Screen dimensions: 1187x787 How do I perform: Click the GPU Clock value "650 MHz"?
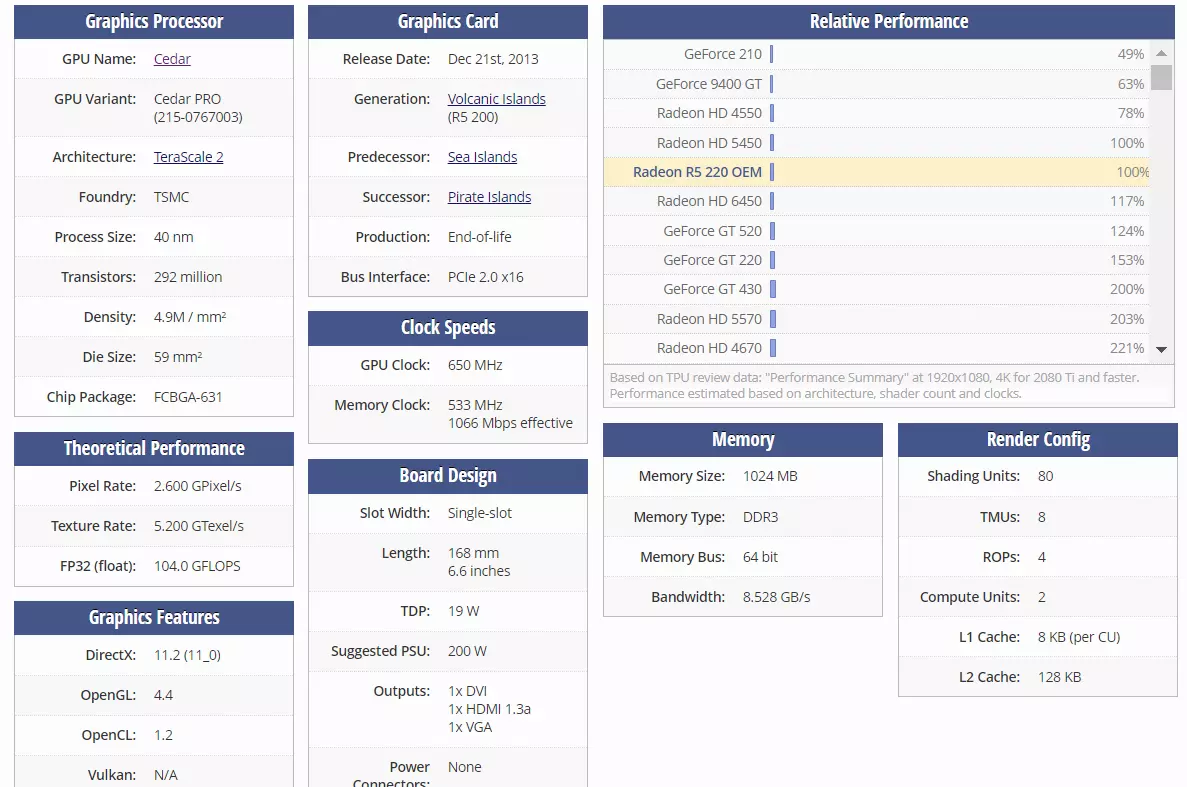(475, 365)
